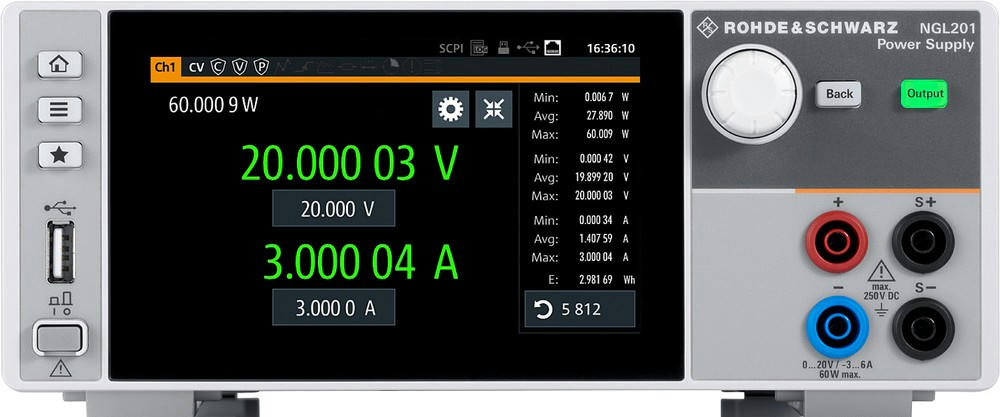Reset statistics with the 5 812 counter button
This screenshot has height=417, width=1000.
click(x=580, y=310)
